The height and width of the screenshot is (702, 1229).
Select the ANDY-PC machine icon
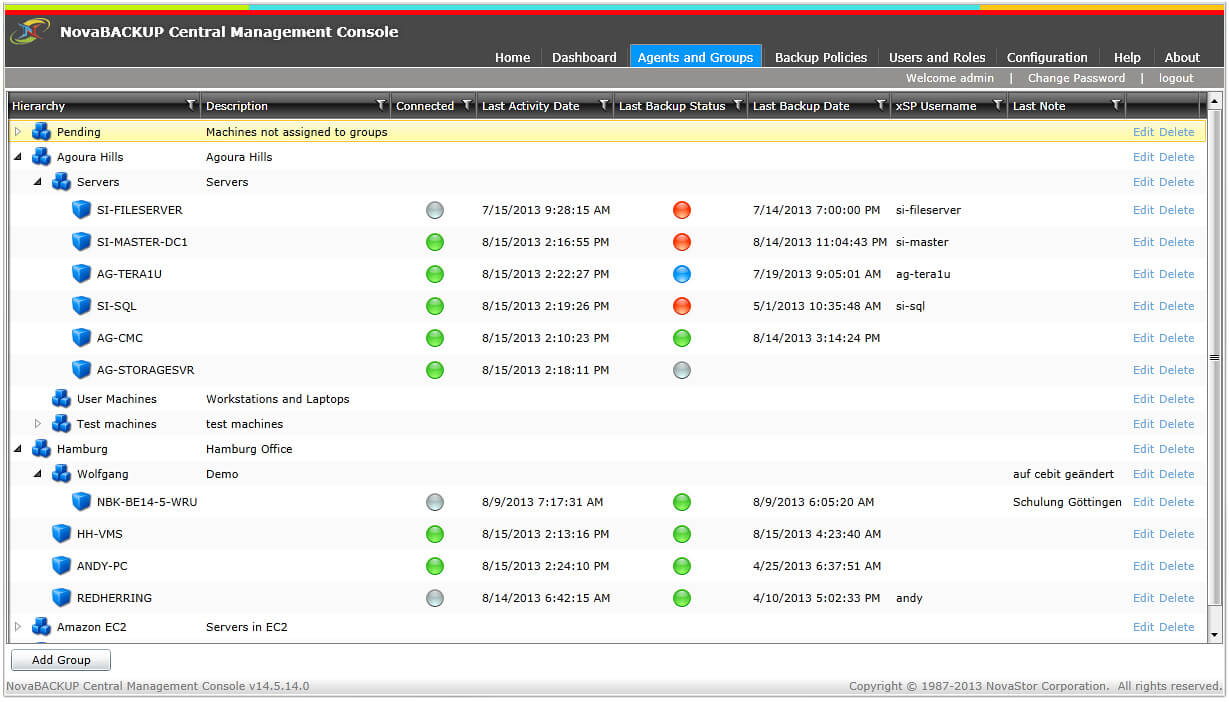[x=61, y=566]
